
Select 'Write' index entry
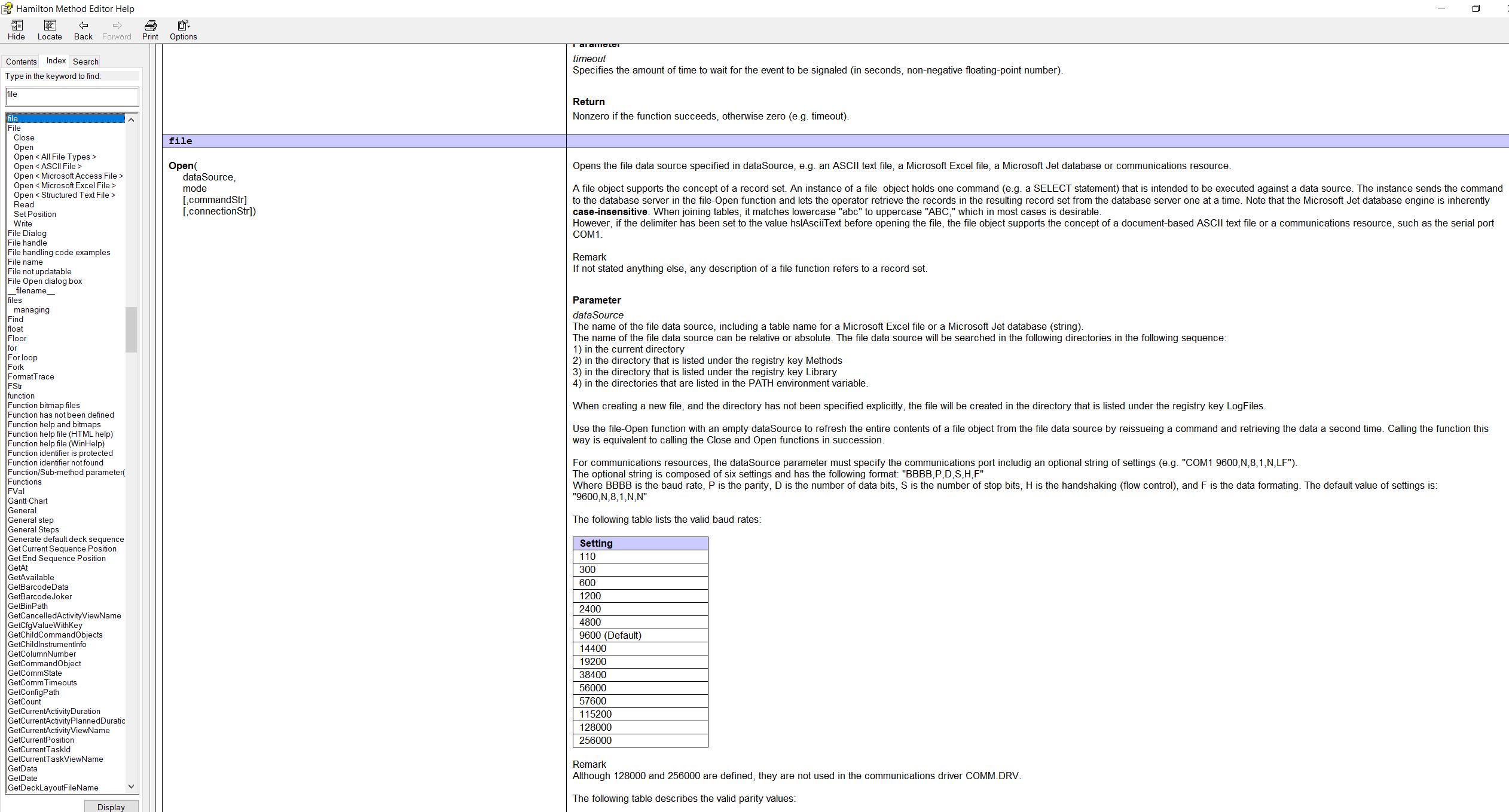point(23,223)
